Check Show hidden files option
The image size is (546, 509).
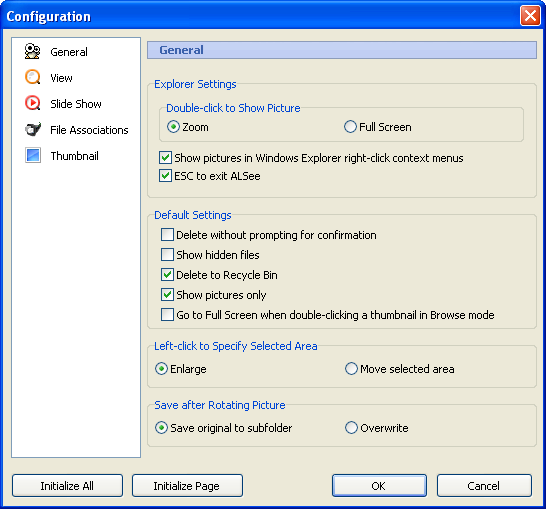click(167, 254)
